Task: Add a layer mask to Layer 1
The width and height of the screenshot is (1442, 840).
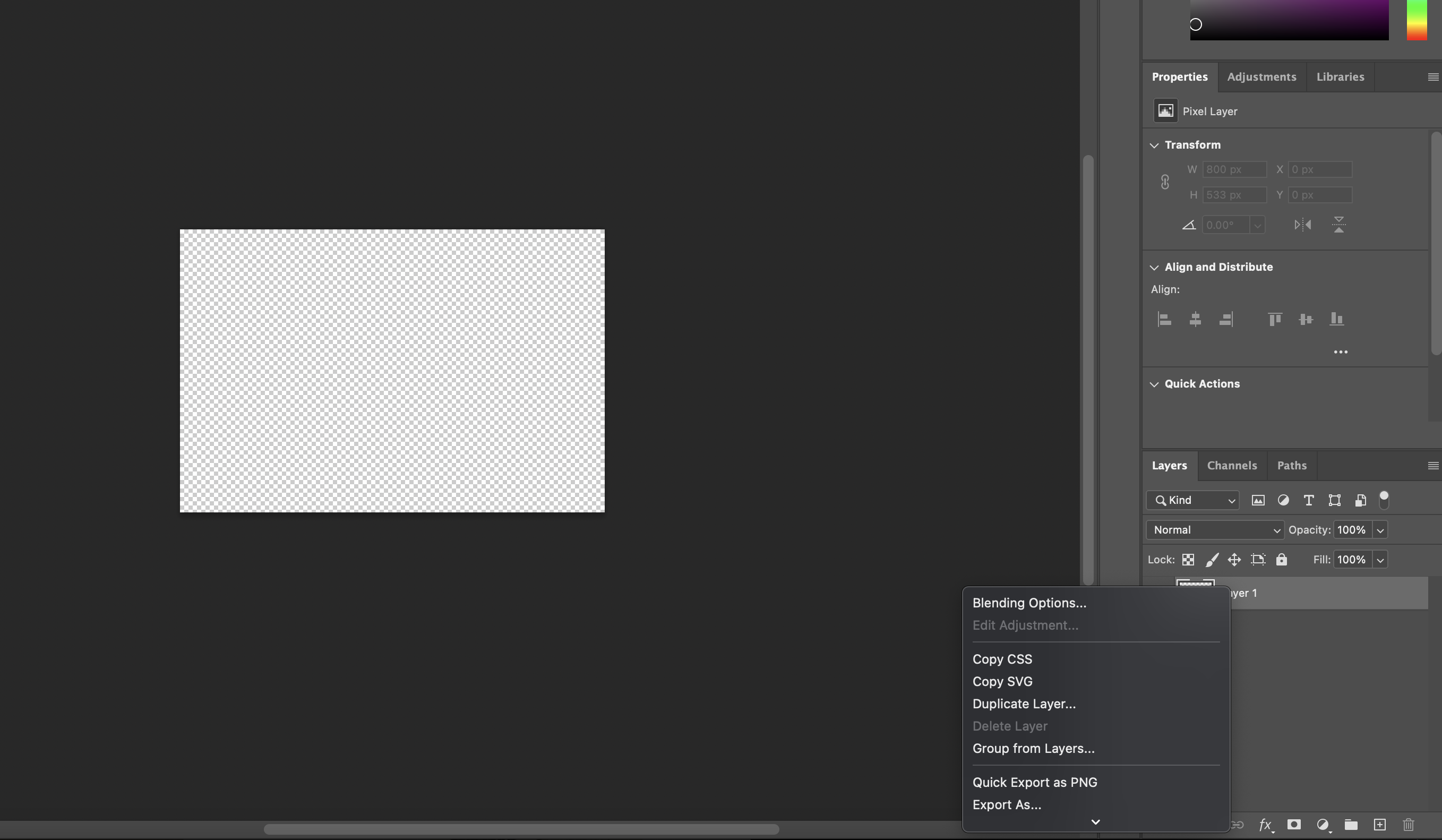Action: pyautogui.click(x=1294, y=825)
